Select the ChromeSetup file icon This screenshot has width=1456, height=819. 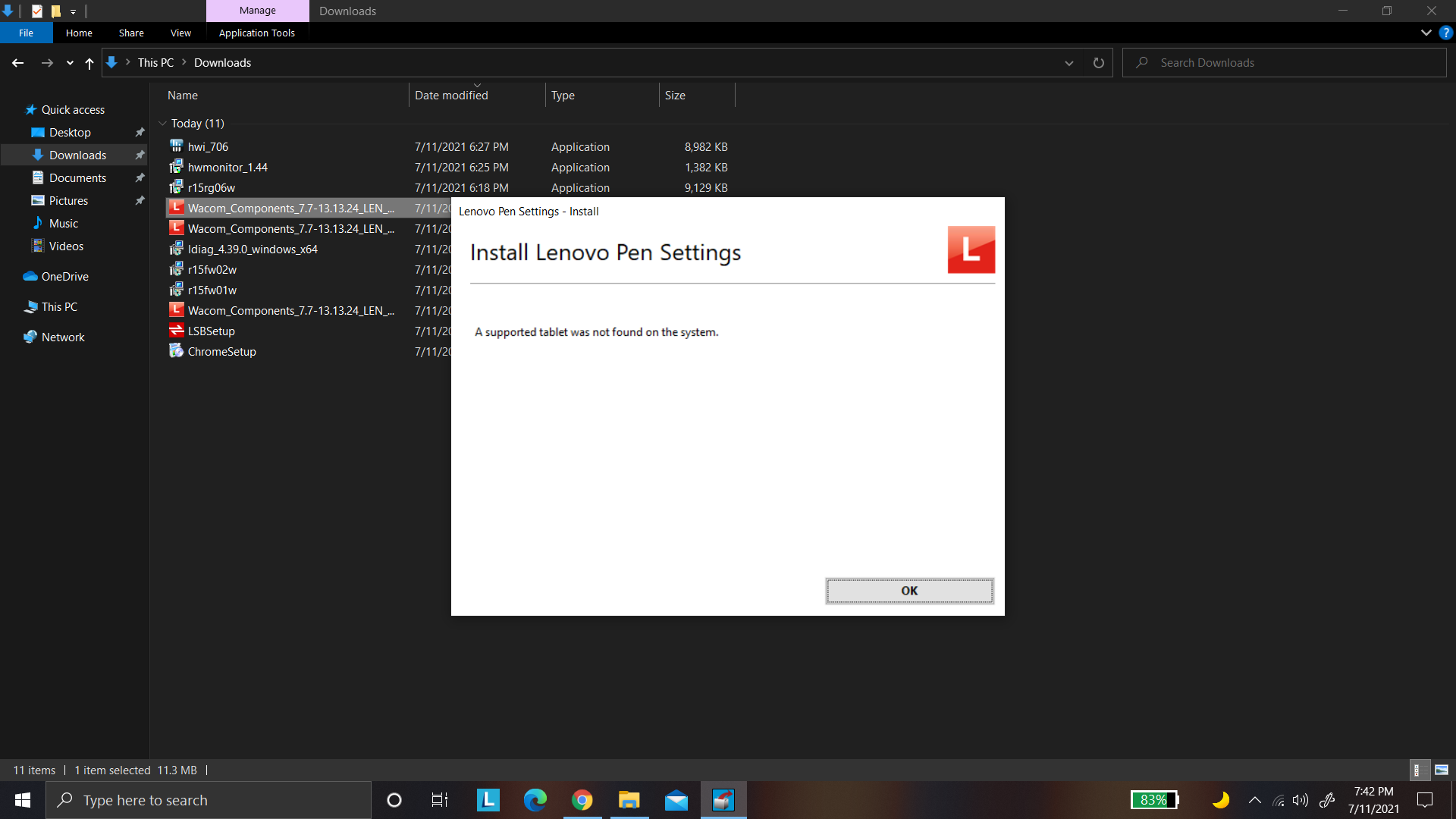point(176,350)
